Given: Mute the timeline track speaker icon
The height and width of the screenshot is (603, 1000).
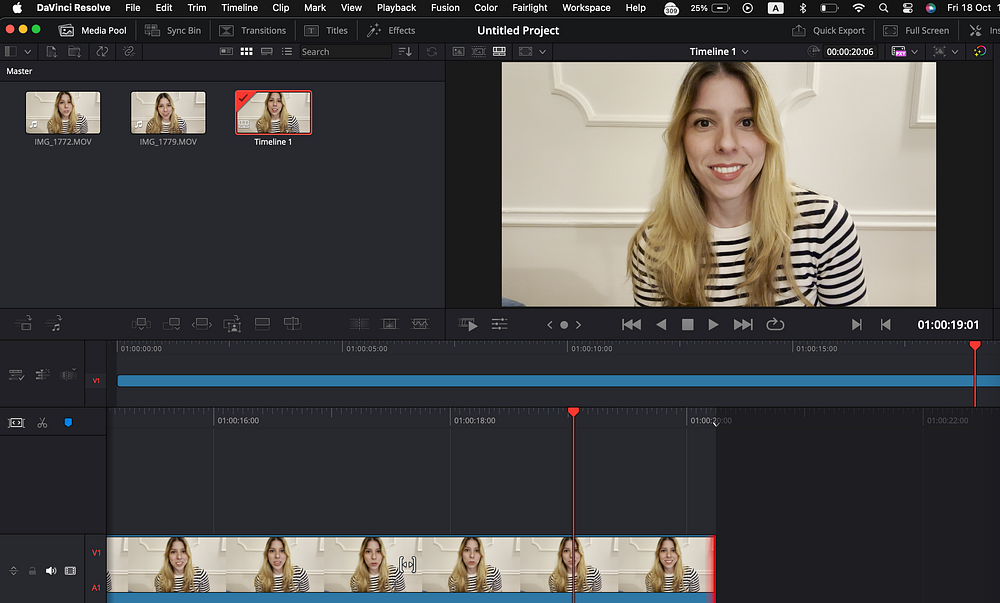Looking at the screenshot, I should click(51, 571).
